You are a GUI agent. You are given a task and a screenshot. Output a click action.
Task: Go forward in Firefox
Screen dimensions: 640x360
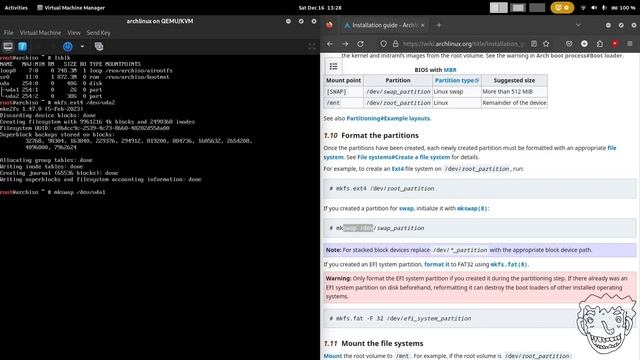[345, 44]
